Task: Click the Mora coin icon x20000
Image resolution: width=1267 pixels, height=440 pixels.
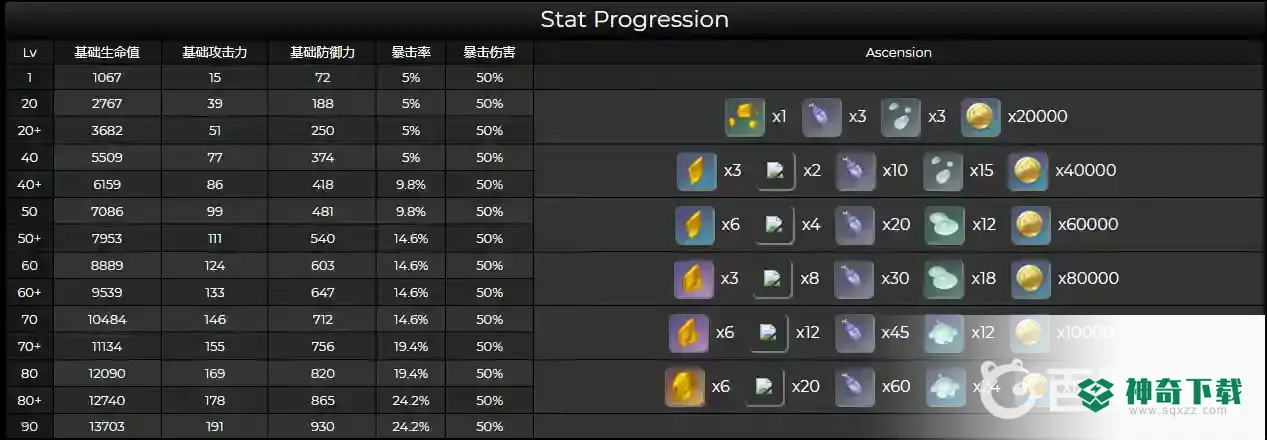Action: click(x=980, y=117)
